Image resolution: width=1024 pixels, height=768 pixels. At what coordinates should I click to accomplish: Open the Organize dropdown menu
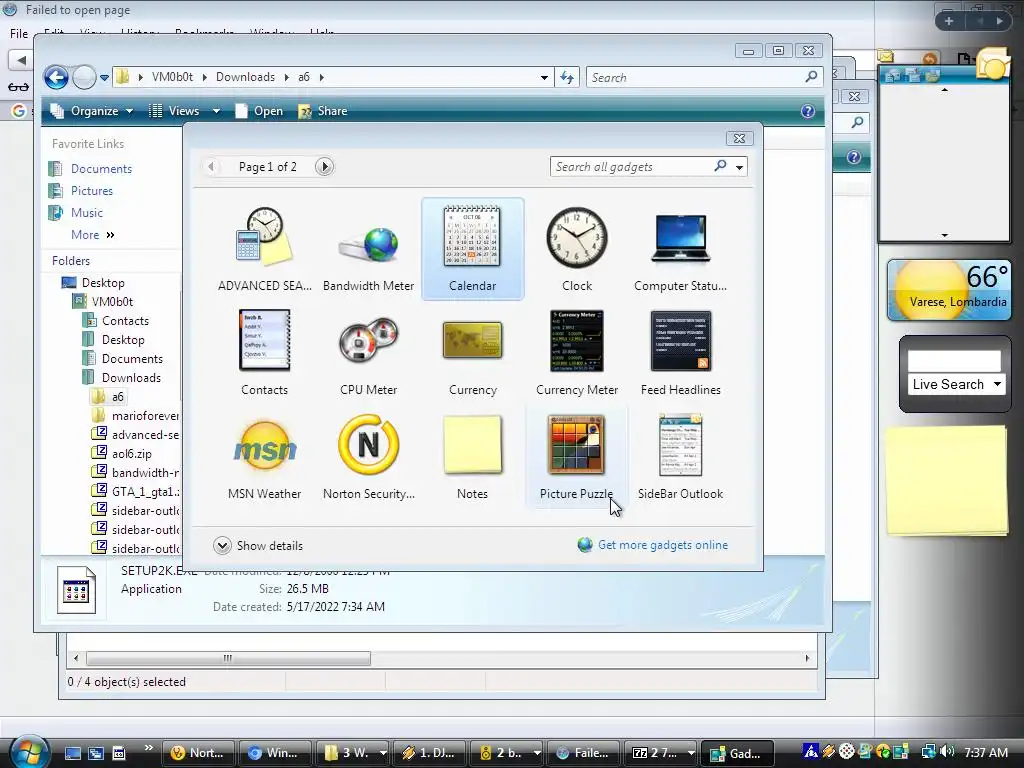(x=92, y=111)
